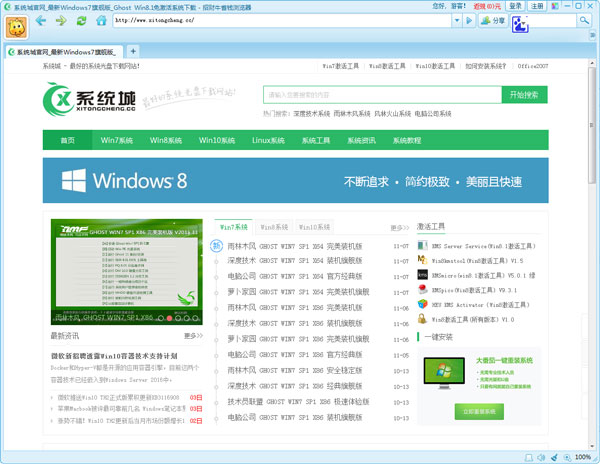
Task: Click the status bar speaker icon
Action: point(541,457)
